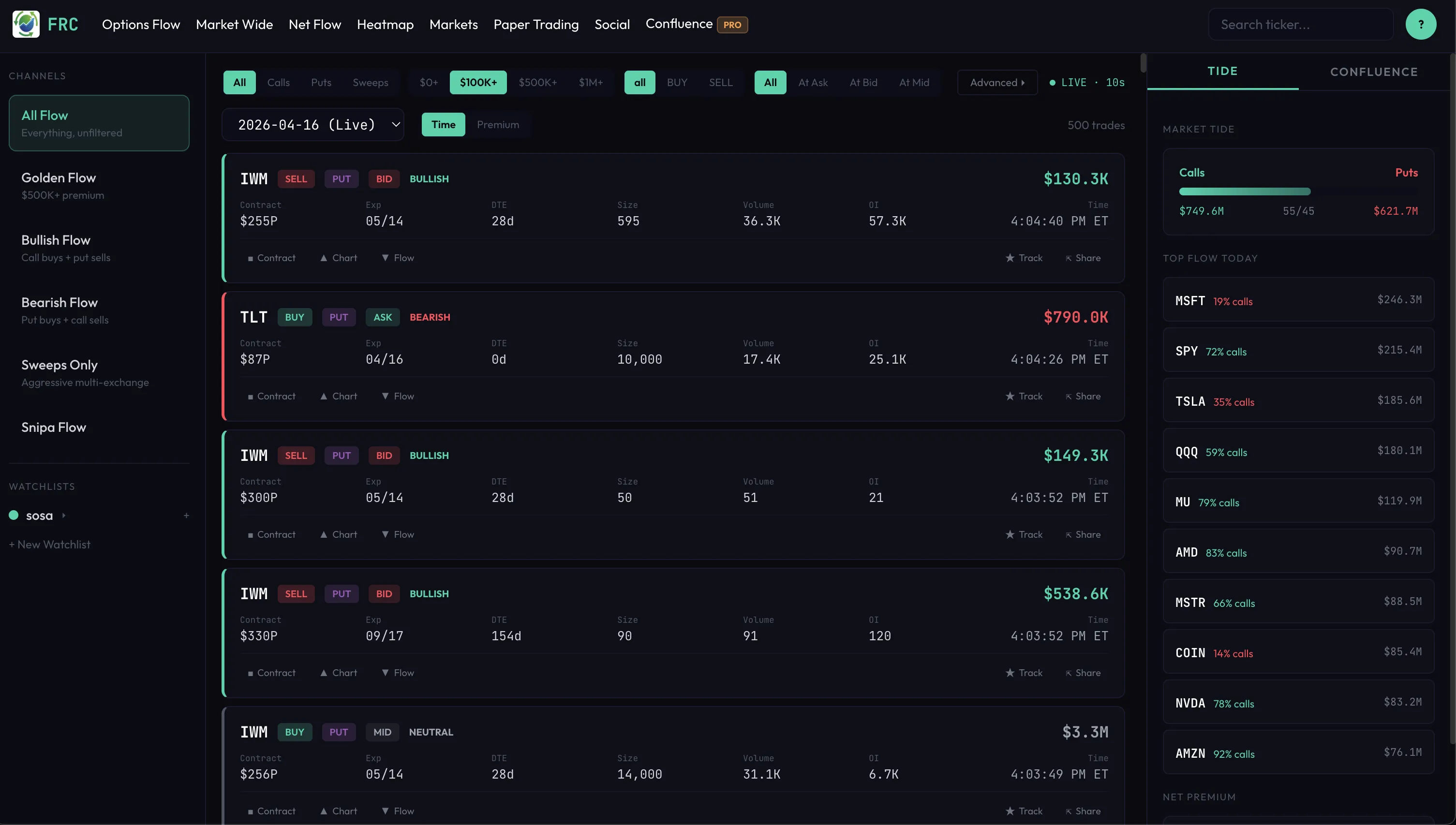Switch to the CONFLUENCE tab
The width and height of the screenshot is (1456, 825).
1374,72
